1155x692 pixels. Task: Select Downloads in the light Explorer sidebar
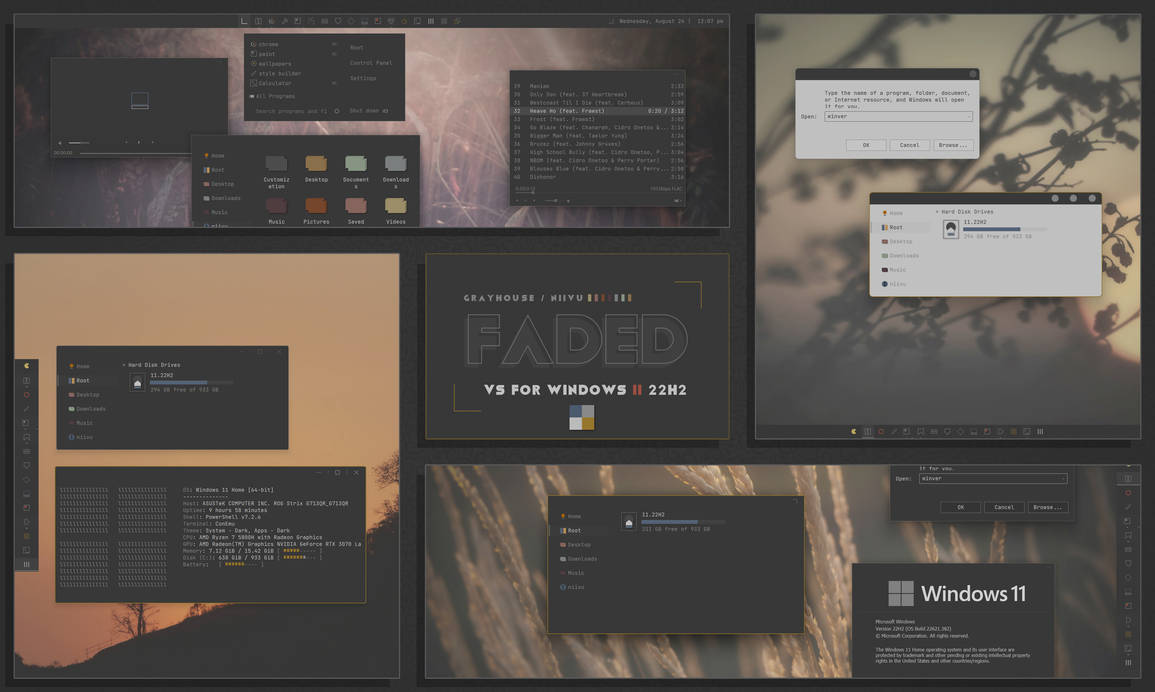(900, 256)
